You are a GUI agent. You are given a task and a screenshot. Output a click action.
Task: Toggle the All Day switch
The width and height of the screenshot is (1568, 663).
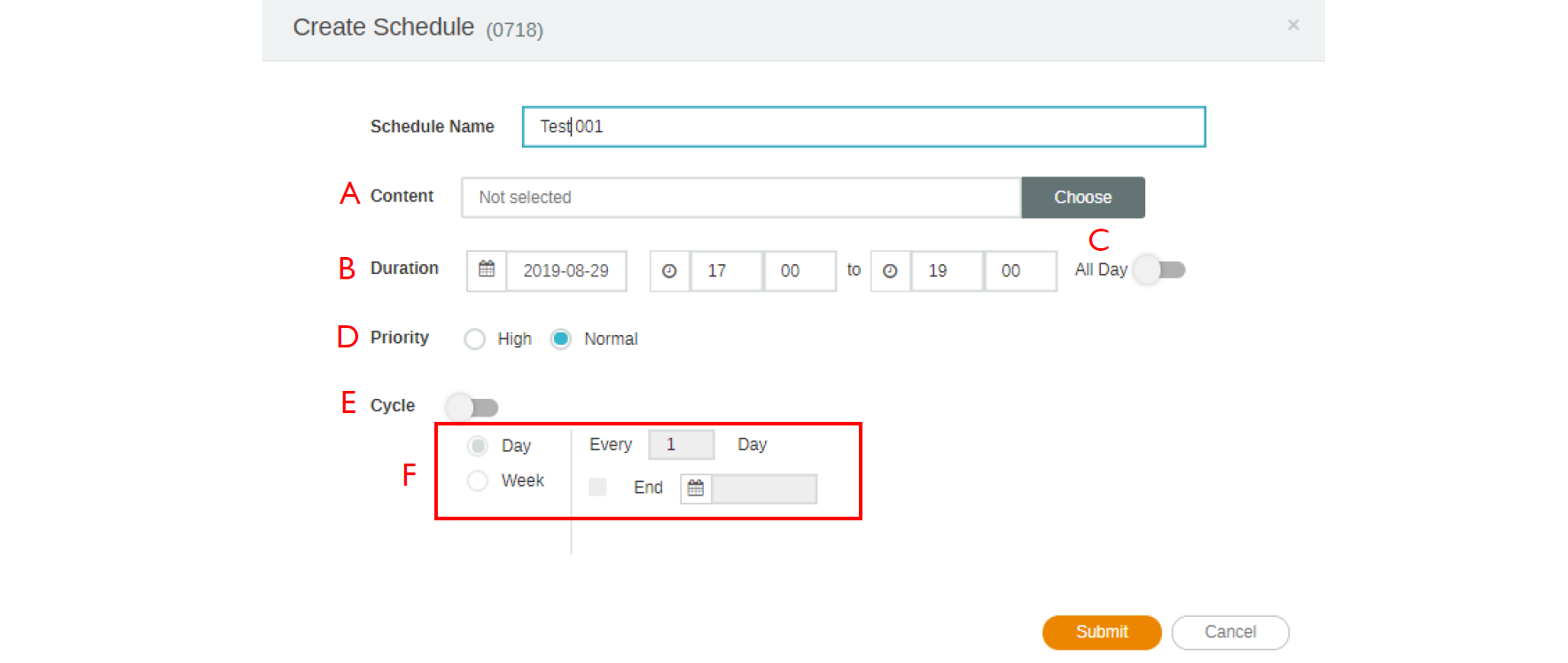1160,269
